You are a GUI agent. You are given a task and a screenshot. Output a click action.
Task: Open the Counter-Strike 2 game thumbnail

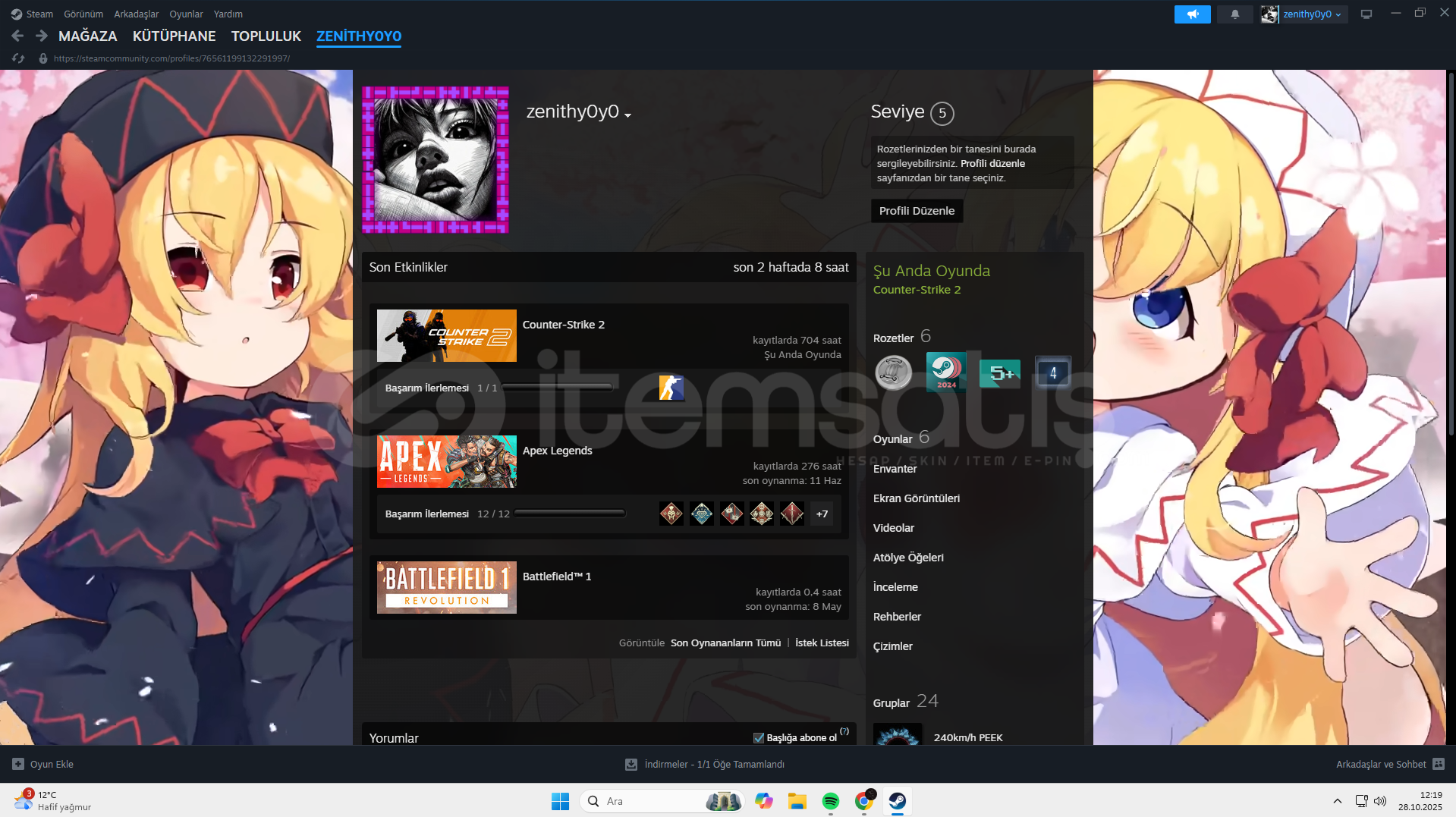(447, 335)
